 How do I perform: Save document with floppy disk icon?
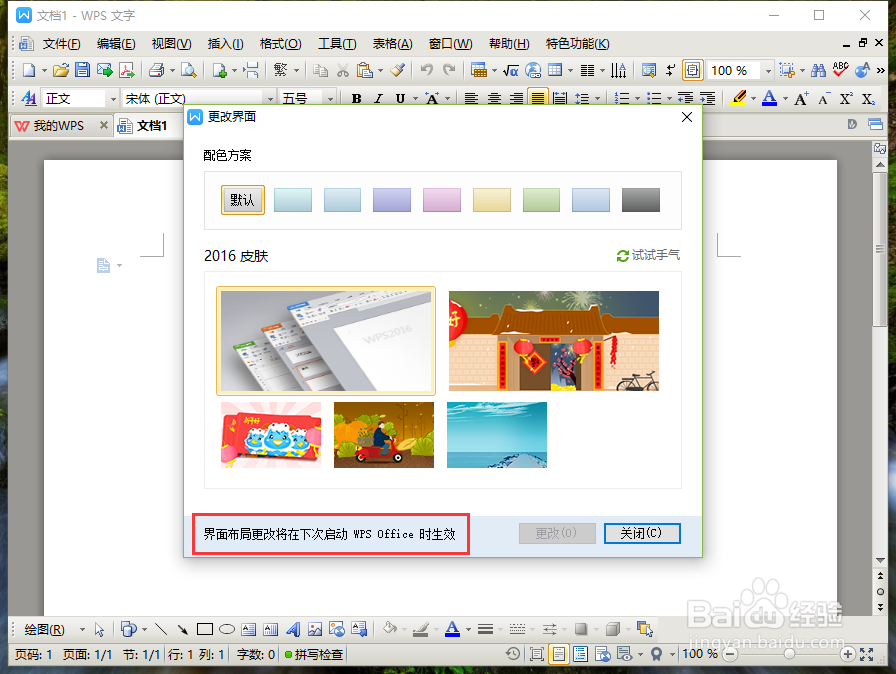[83, 70]
